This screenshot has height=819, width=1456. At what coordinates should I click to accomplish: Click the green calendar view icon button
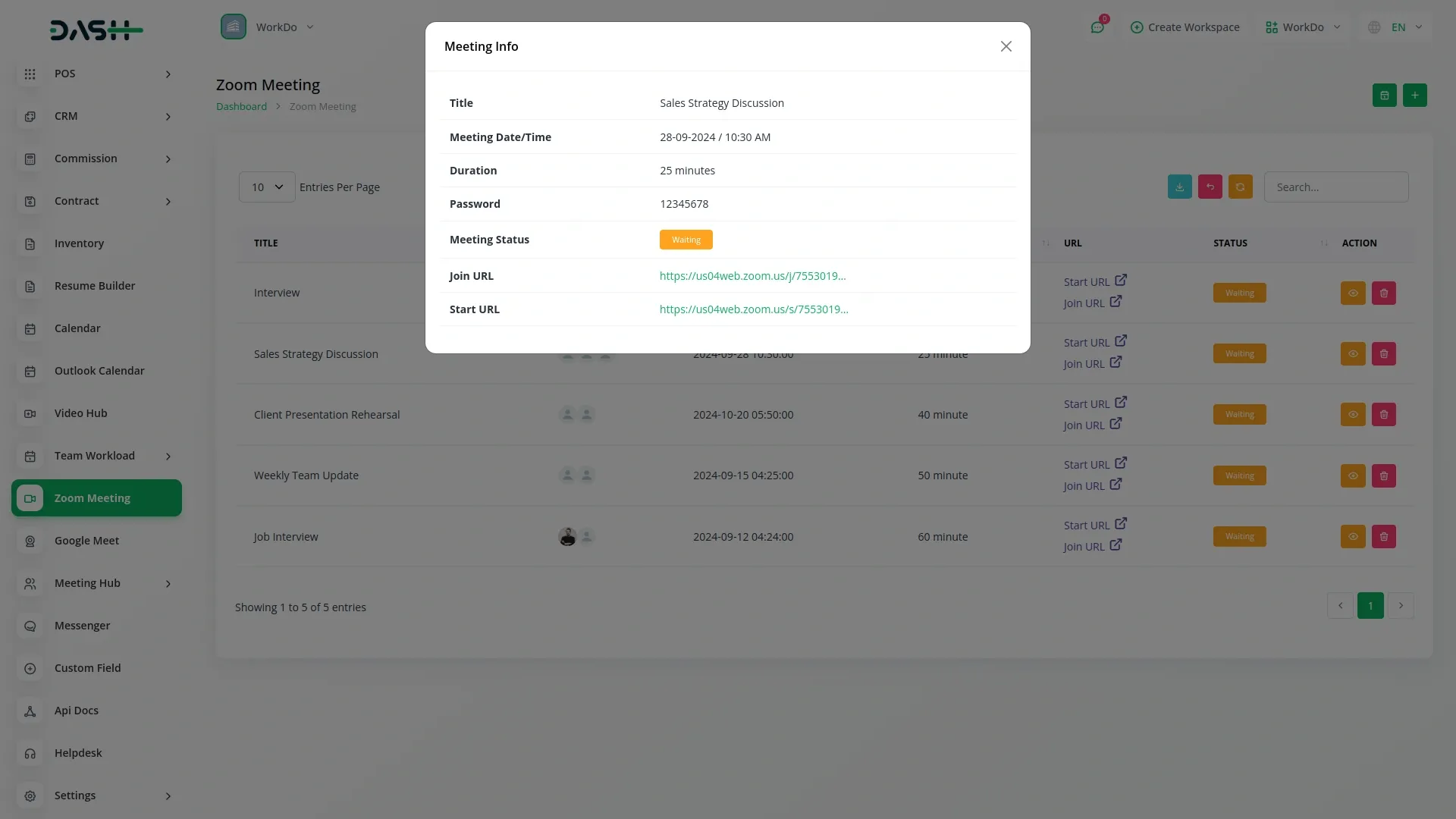pyautogui.click(x=1384, y=96)
